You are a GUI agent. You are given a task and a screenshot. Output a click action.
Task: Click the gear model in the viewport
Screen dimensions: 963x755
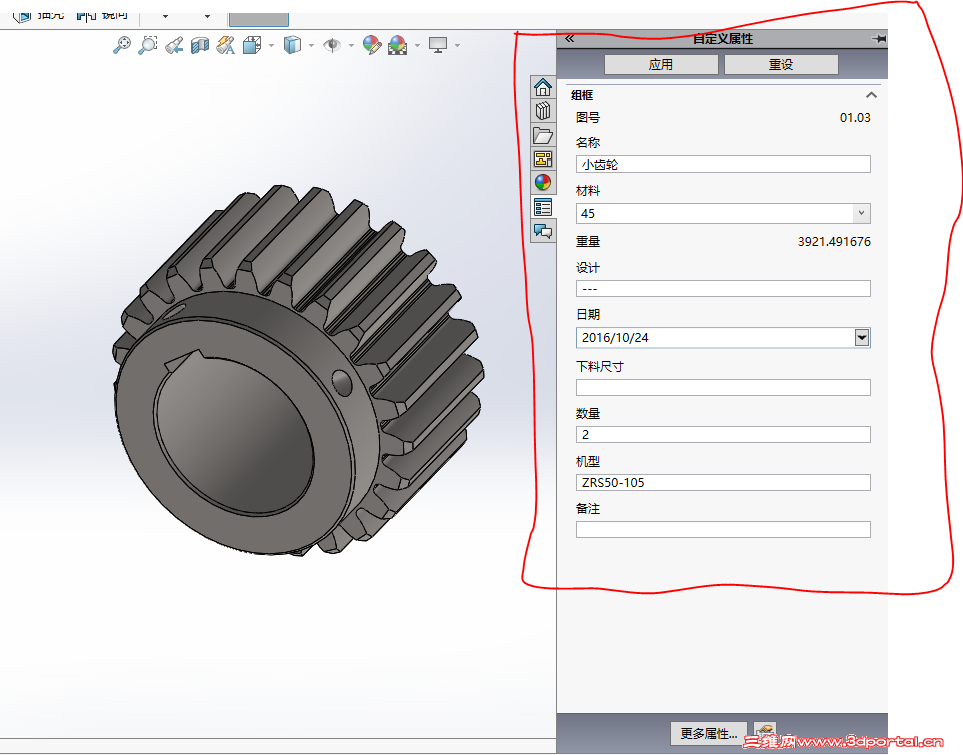[x=298, y=372]
